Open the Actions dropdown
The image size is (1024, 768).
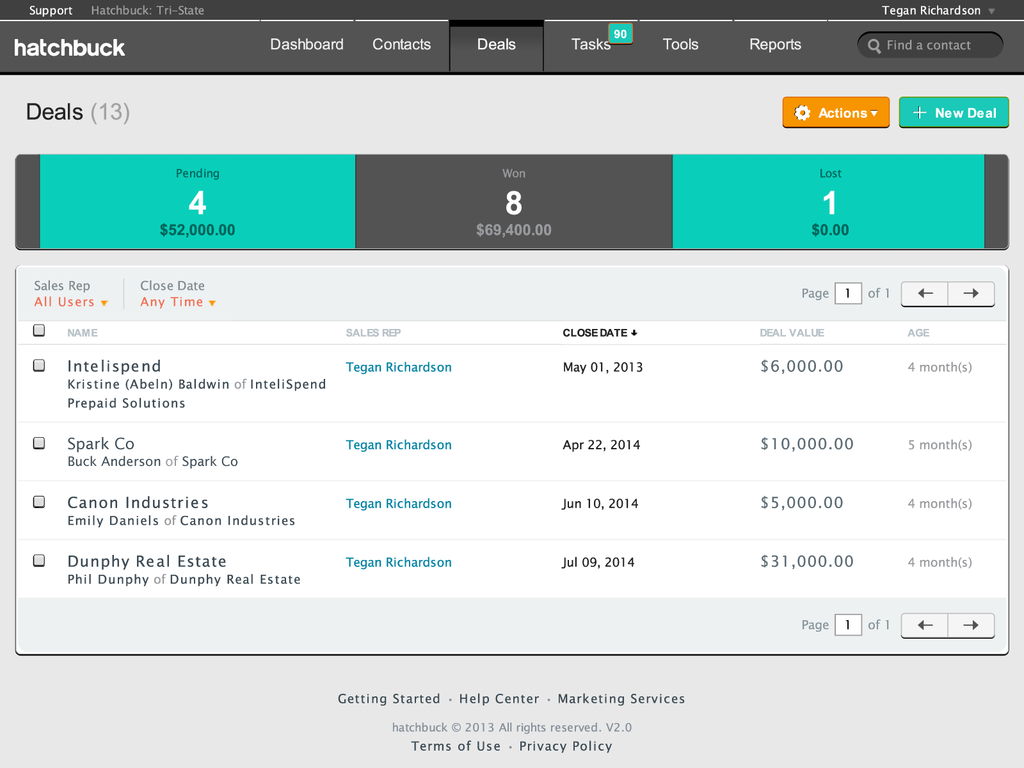pos(836,112)
